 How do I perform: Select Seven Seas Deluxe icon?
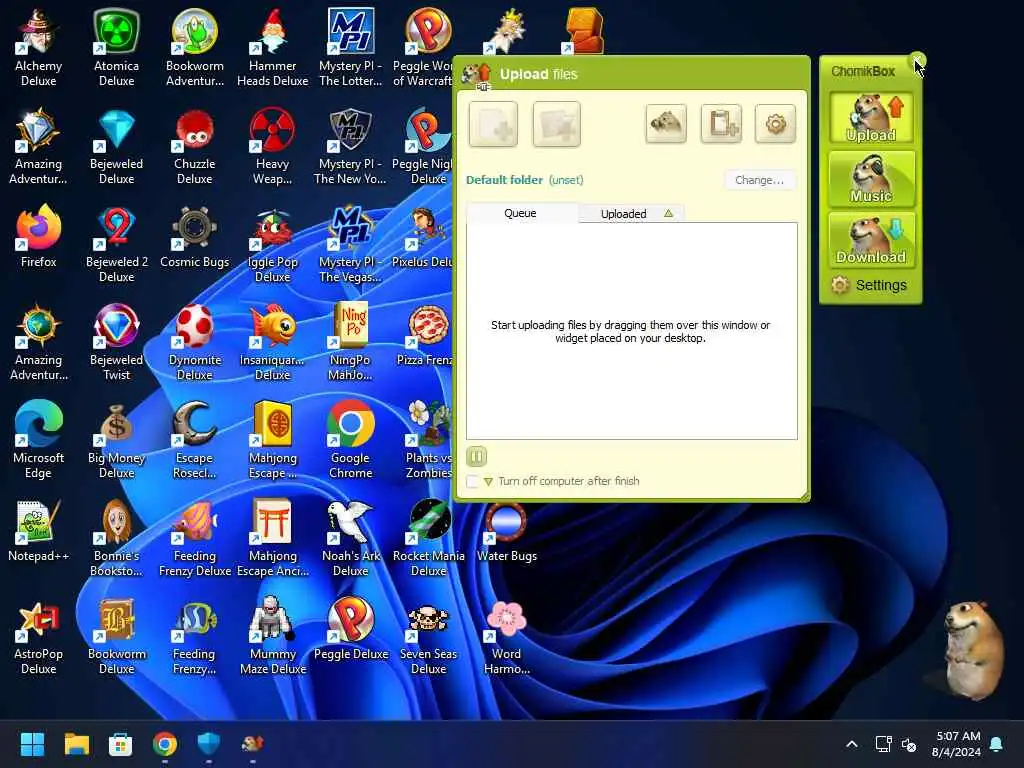click(428, 637)
